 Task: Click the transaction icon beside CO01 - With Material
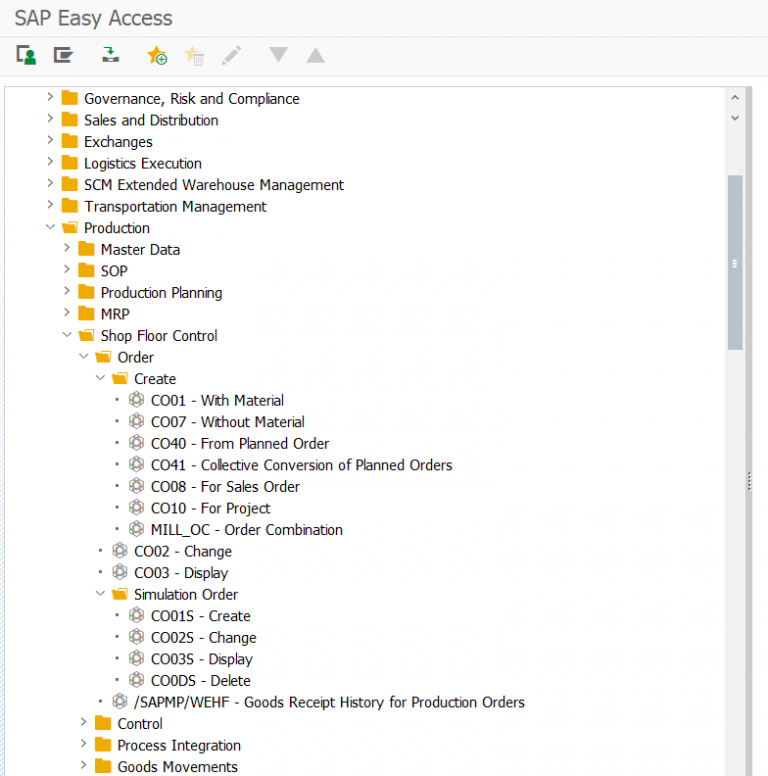(x=137, y=400)
